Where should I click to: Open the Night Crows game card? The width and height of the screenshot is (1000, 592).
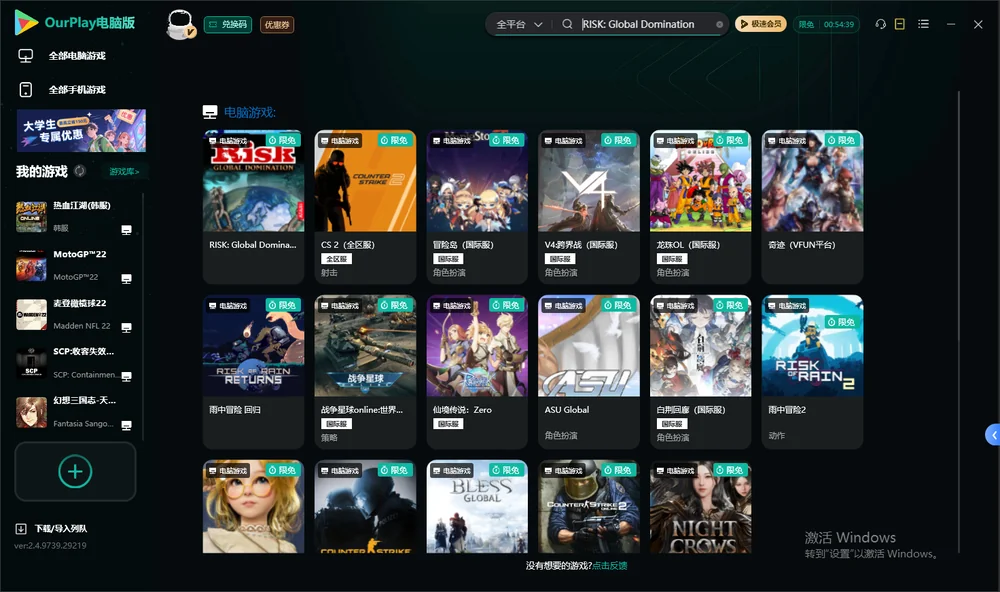click(x=700, y=507)
